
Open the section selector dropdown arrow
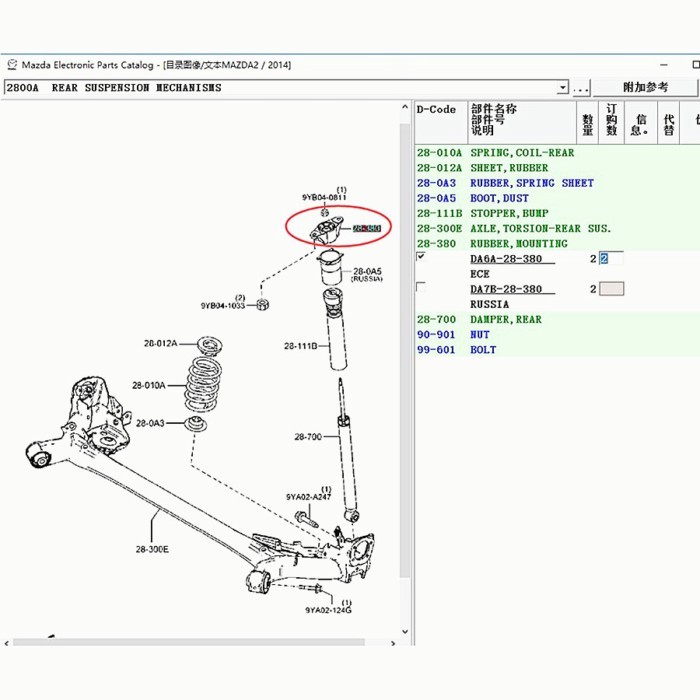click(x=562, y=88)
